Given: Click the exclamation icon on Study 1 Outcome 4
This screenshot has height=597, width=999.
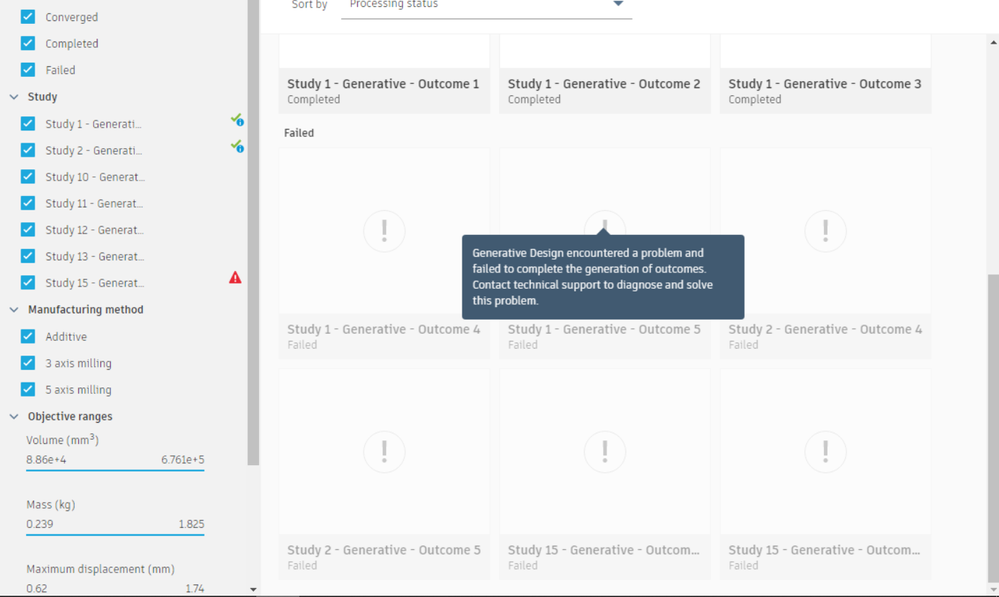Looking at the screenshot, I should [x=384, y=231].
